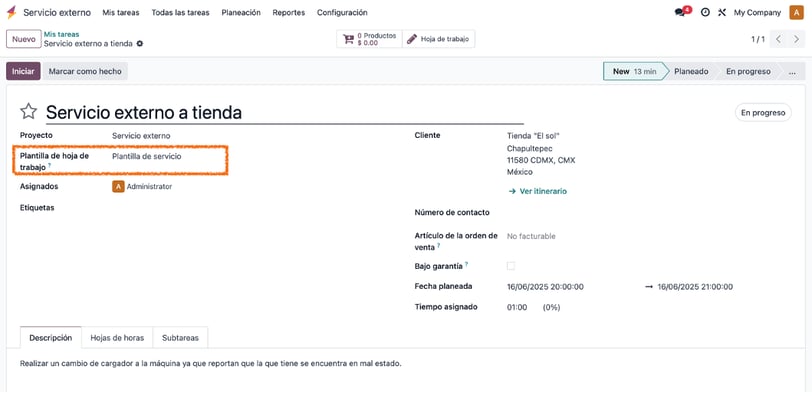Screen dimensions: 812x396
Task: Toggle the En progreso state button
Action: tap(763, 112)
